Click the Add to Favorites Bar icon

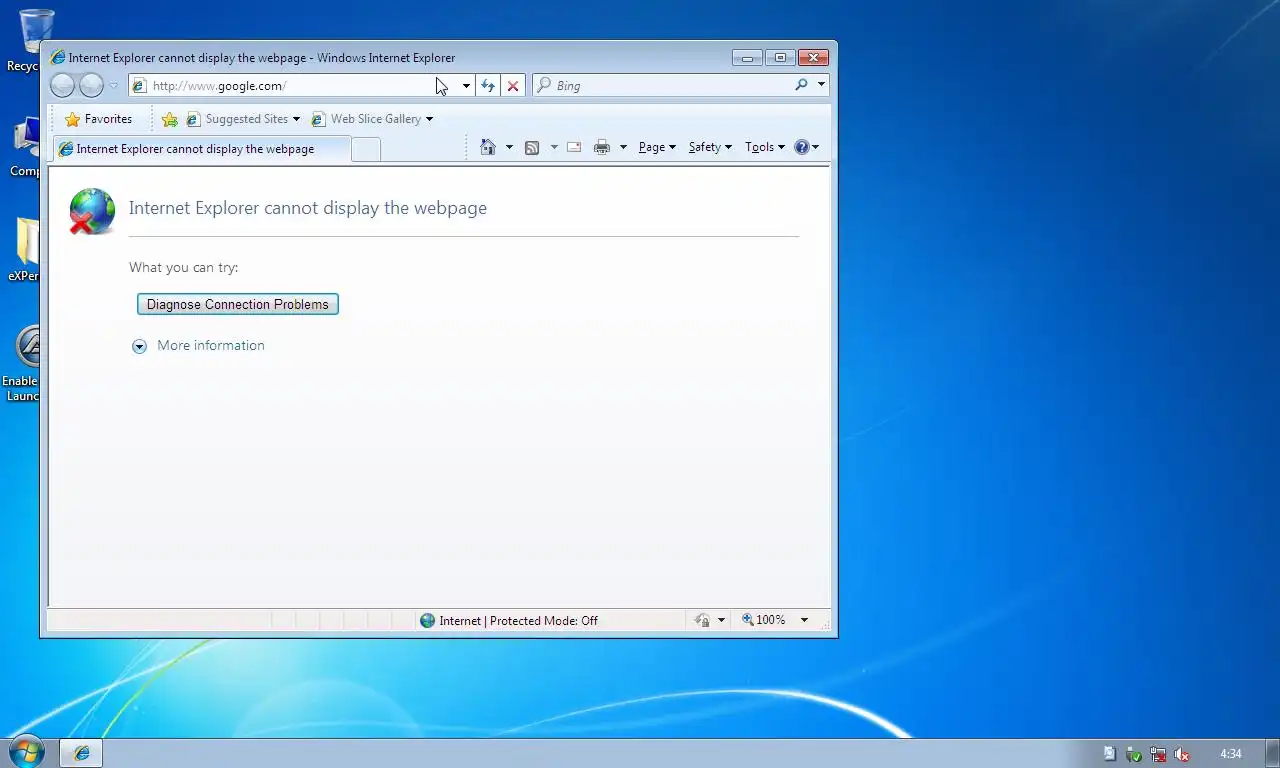(170, 119)
